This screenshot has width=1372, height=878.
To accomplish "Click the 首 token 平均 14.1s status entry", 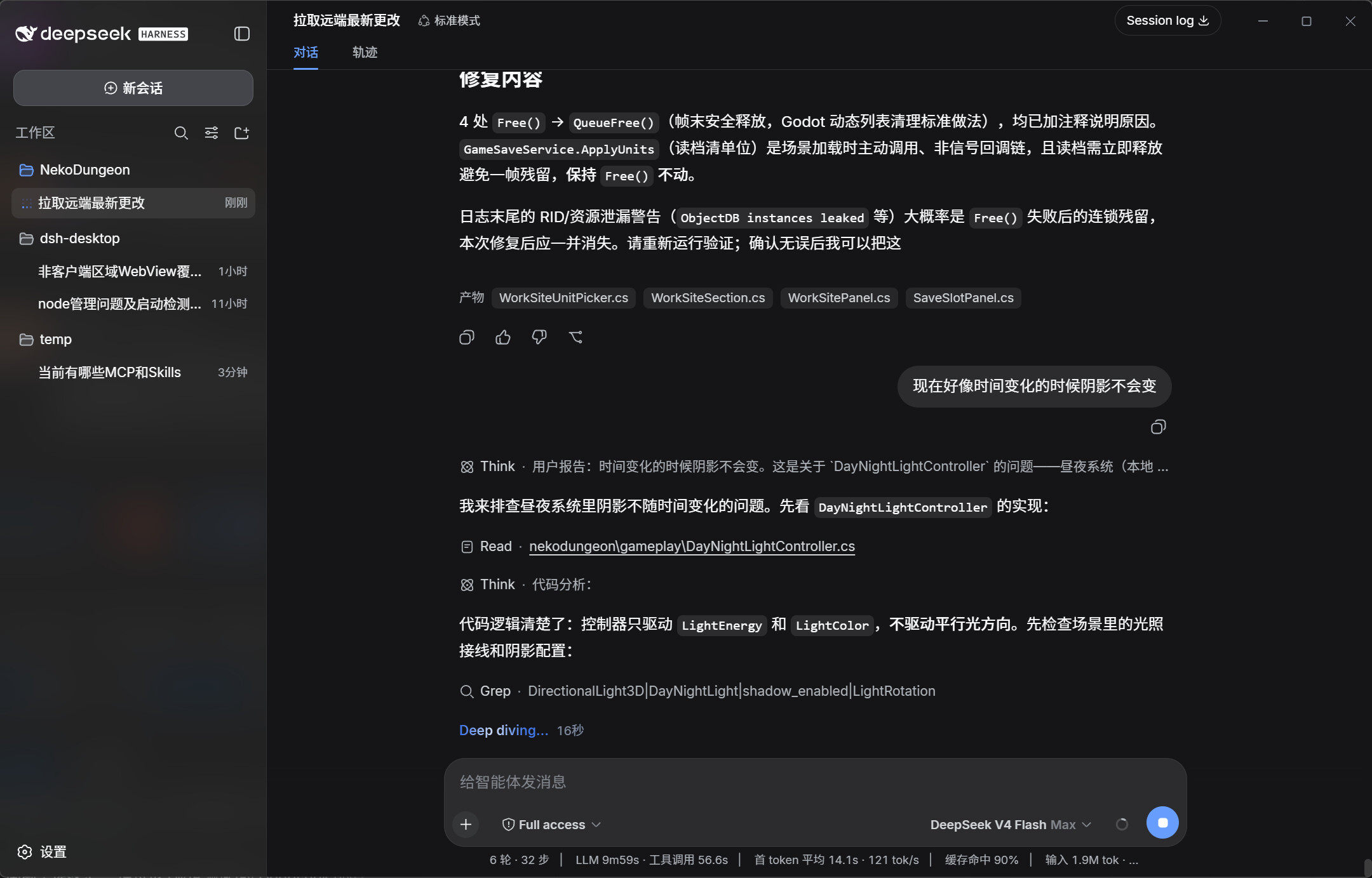I will 836,860.
